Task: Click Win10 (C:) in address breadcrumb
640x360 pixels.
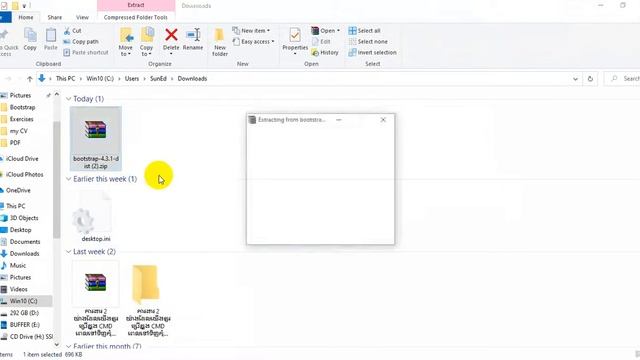Action: [100, 79]
